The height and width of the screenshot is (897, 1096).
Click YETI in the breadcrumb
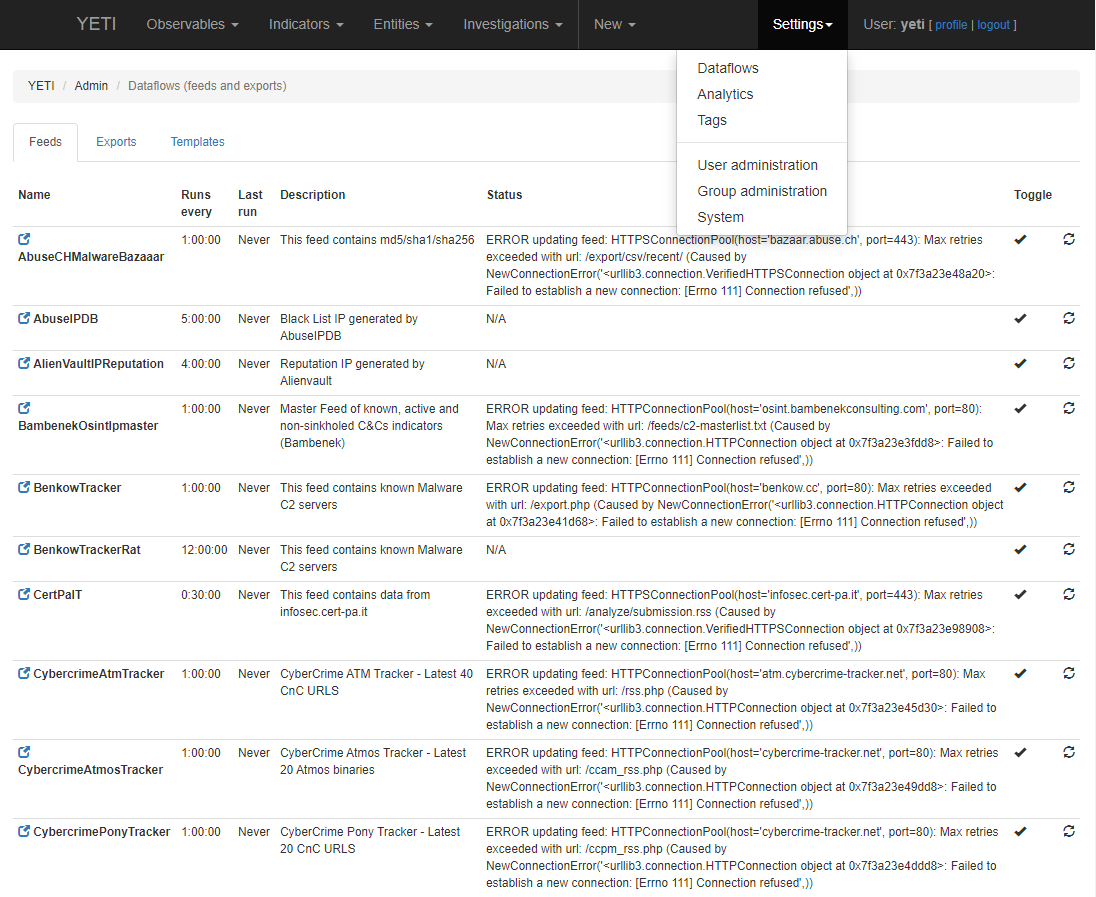coord(41,86)
